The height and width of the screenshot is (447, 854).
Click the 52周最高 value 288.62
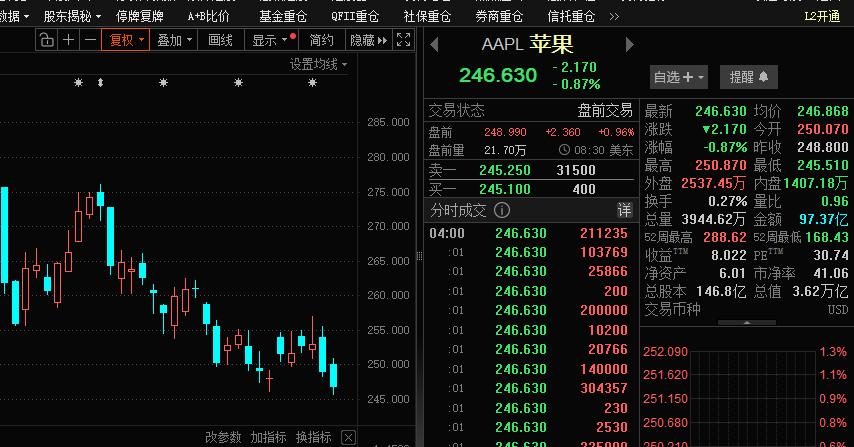(724, 237)
